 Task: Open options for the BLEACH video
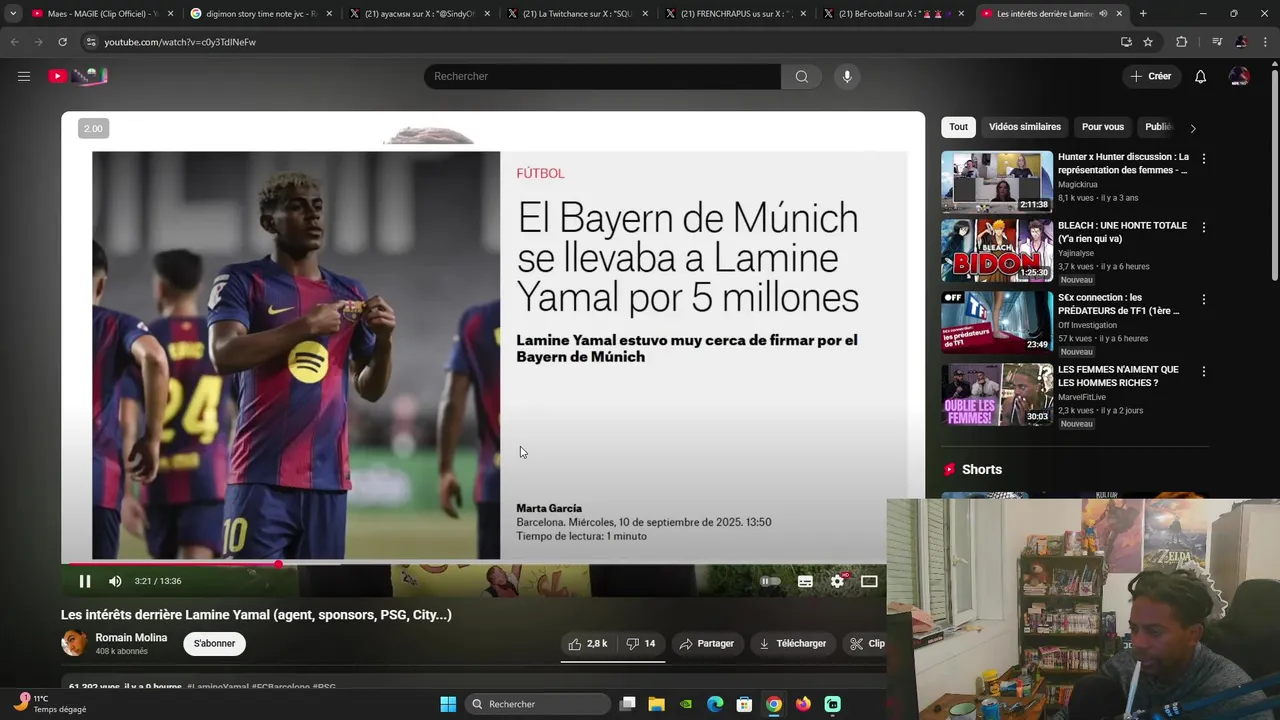1203,227
